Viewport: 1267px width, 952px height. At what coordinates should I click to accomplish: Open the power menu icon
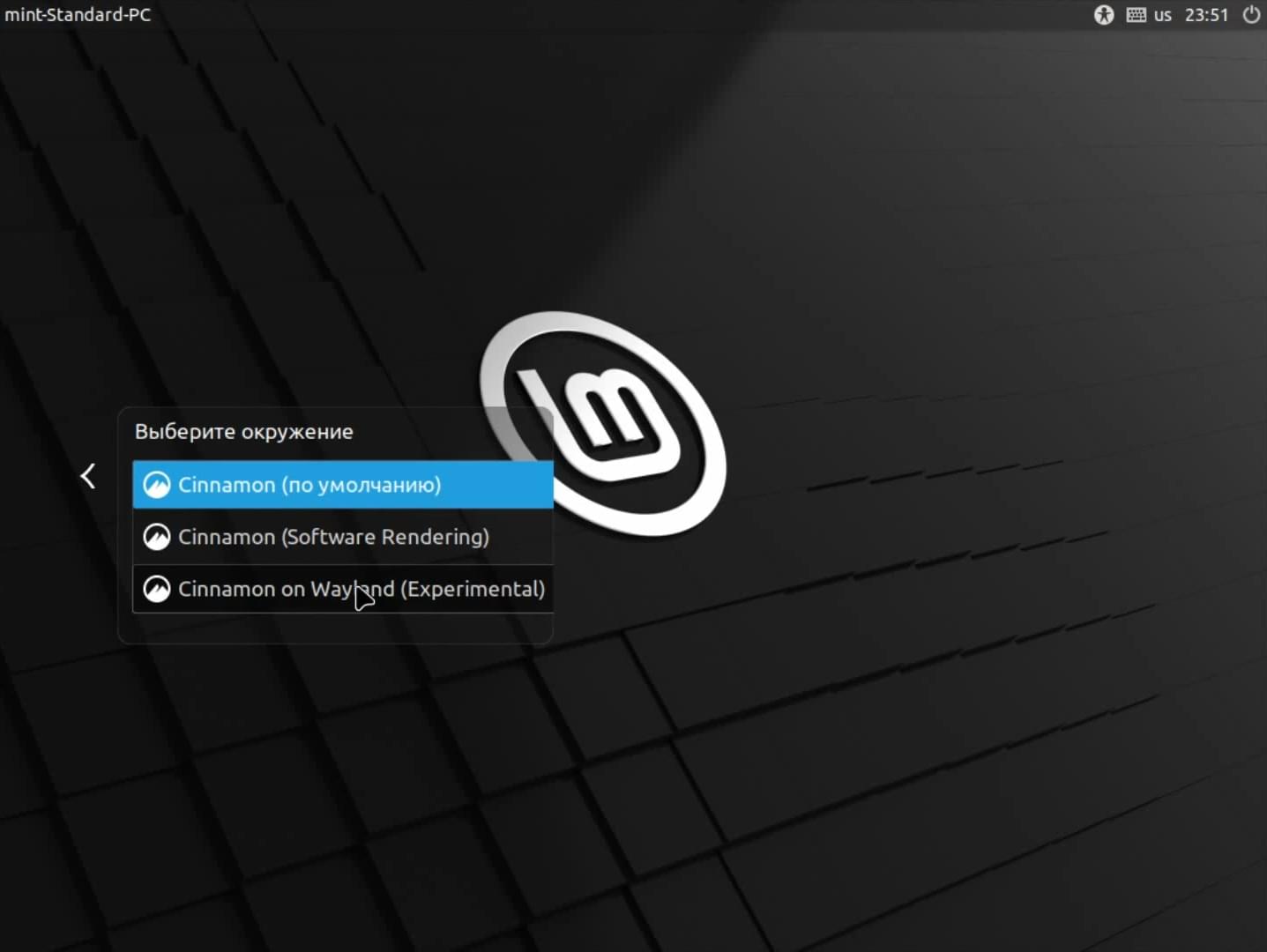(1251, 15)
